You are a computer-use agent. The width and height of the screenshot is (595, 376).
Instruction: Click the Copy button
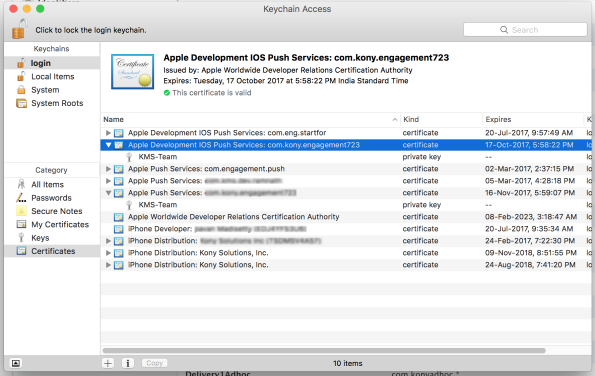click(x=154, y=363)
